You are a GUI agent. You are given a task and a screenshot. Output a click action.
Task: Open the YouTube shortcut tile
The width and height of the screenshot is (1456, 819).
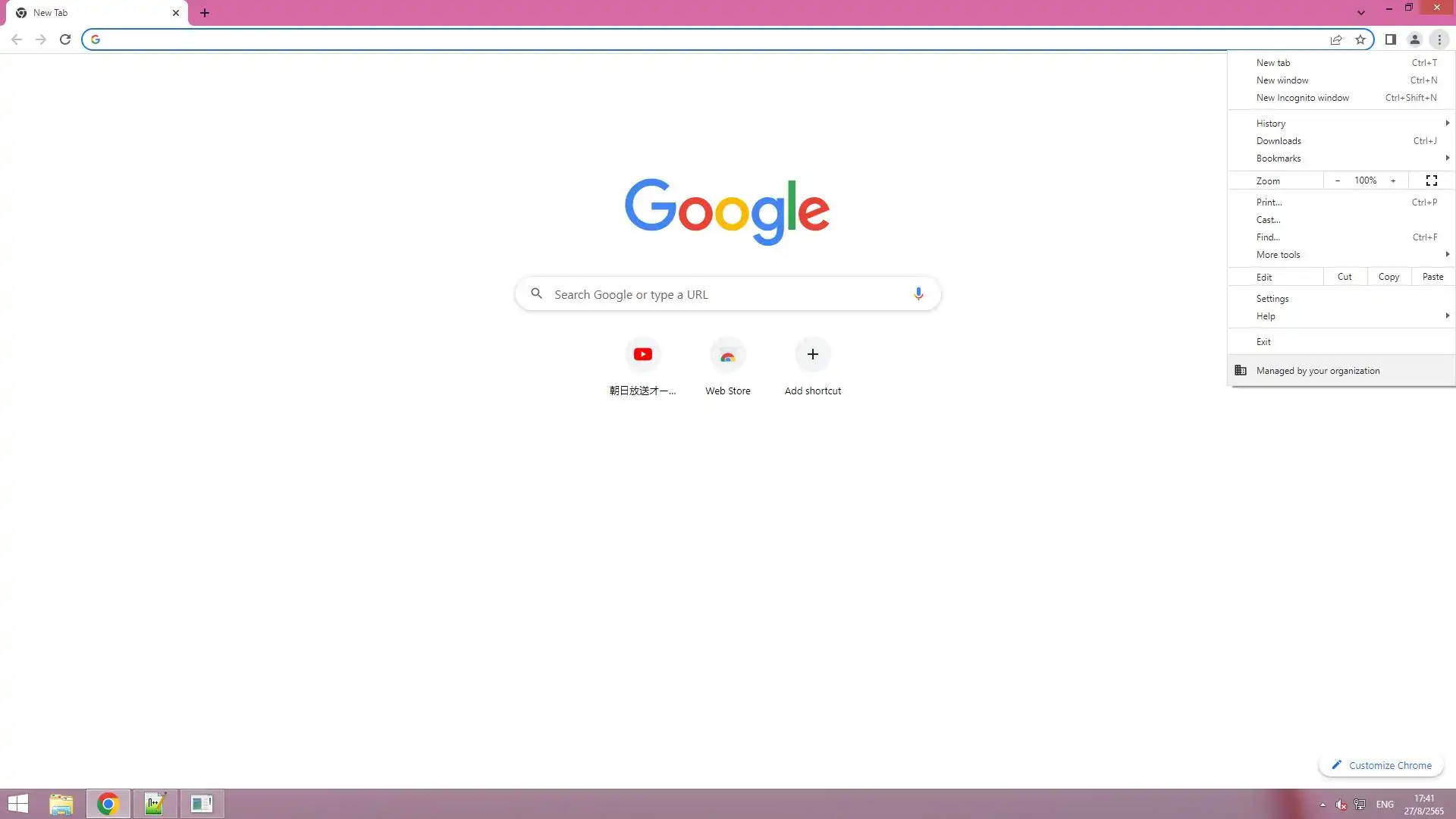[643, 355]
